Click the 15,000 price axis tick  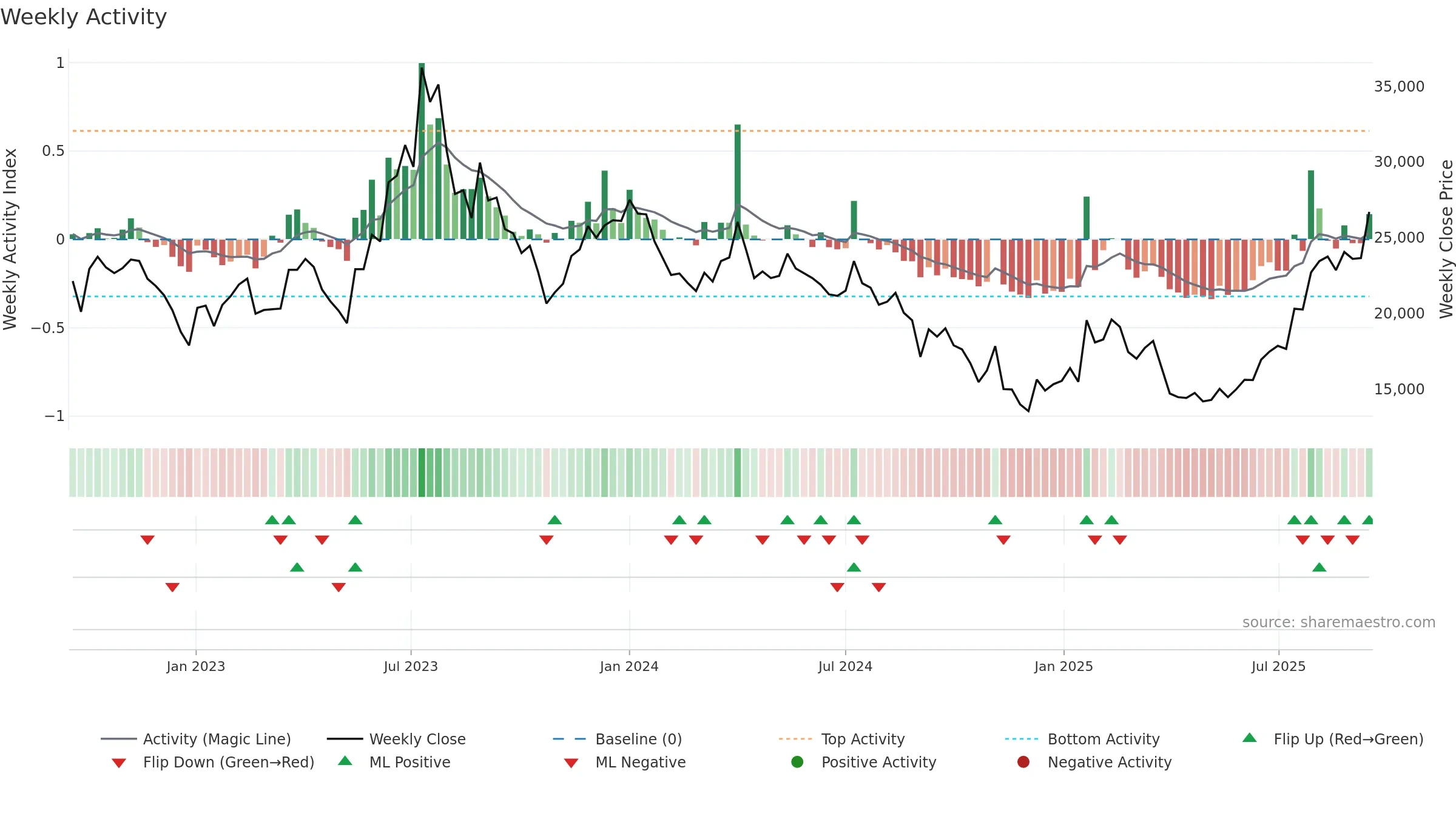click(1399, 389)
